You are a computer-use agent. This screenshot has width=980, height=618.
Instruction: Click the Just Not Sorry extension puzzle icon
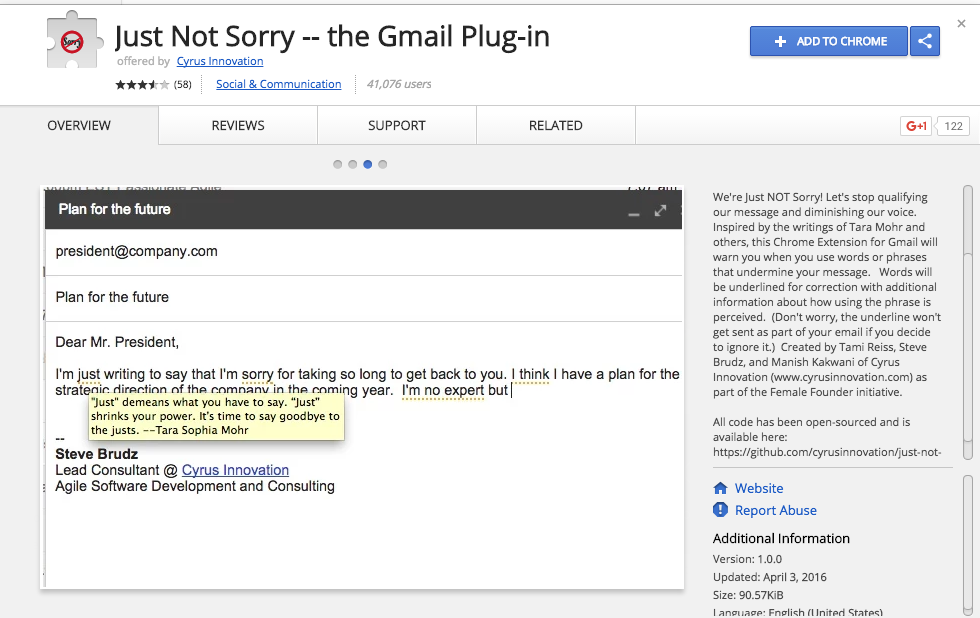tap(74, 41)
